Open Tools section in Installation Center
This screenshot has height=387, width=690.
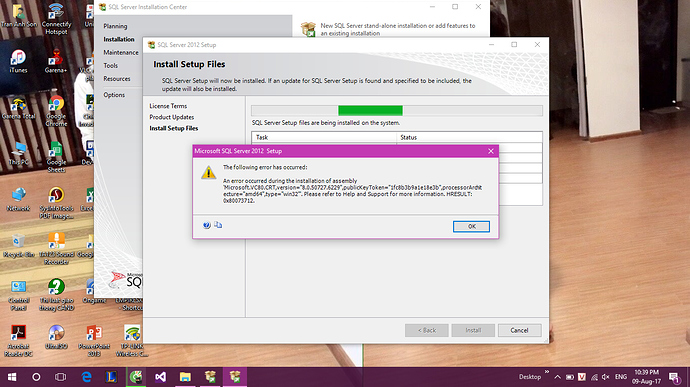coord(110,66)
